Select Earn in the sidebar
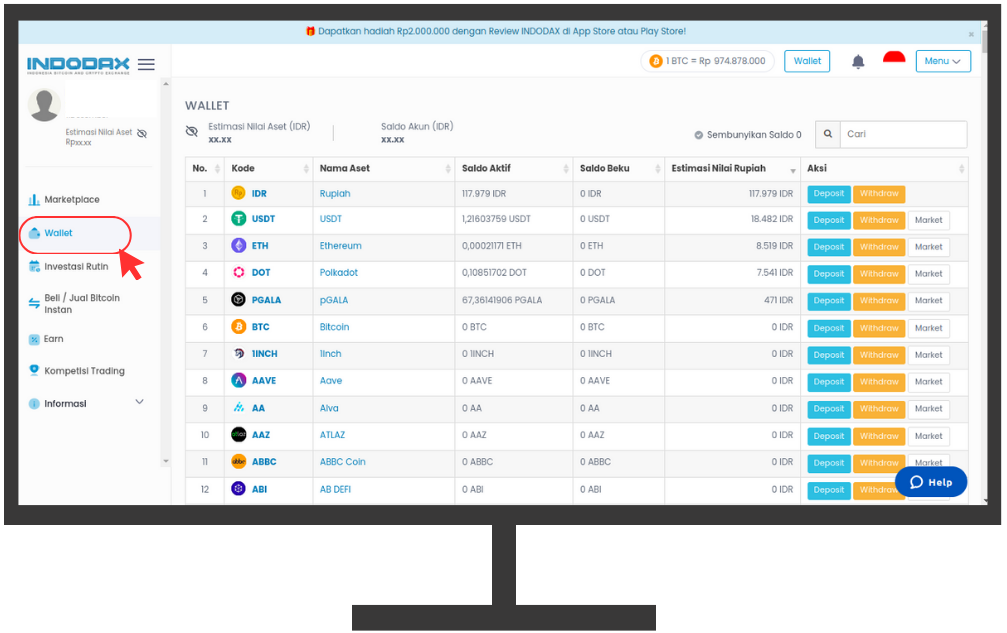The image size is (1007, 633). click(x=53, y=339)
